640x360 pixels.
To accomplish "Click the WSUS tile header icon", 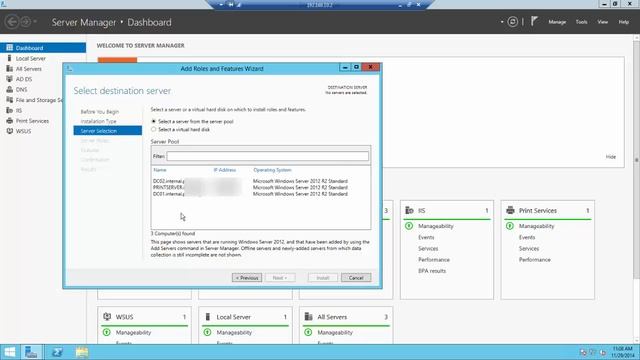I will [x=107, y=316].
